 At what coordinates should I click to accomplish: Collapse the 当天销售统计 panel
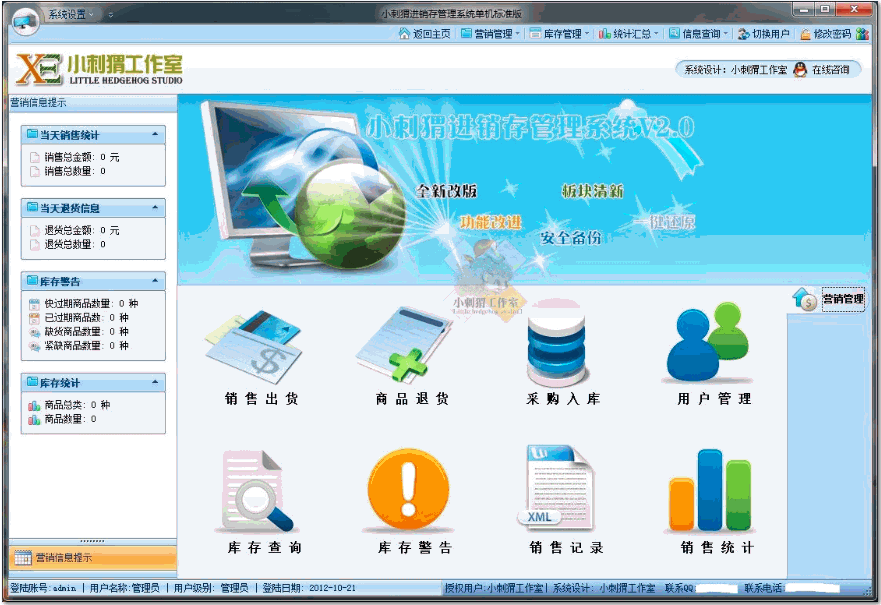coord(154,134)
